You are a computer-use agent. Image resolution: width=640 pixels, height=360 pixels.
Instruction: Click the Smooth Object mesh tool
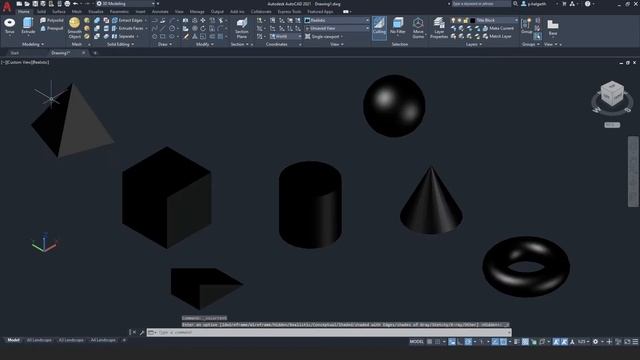[74, 28]
